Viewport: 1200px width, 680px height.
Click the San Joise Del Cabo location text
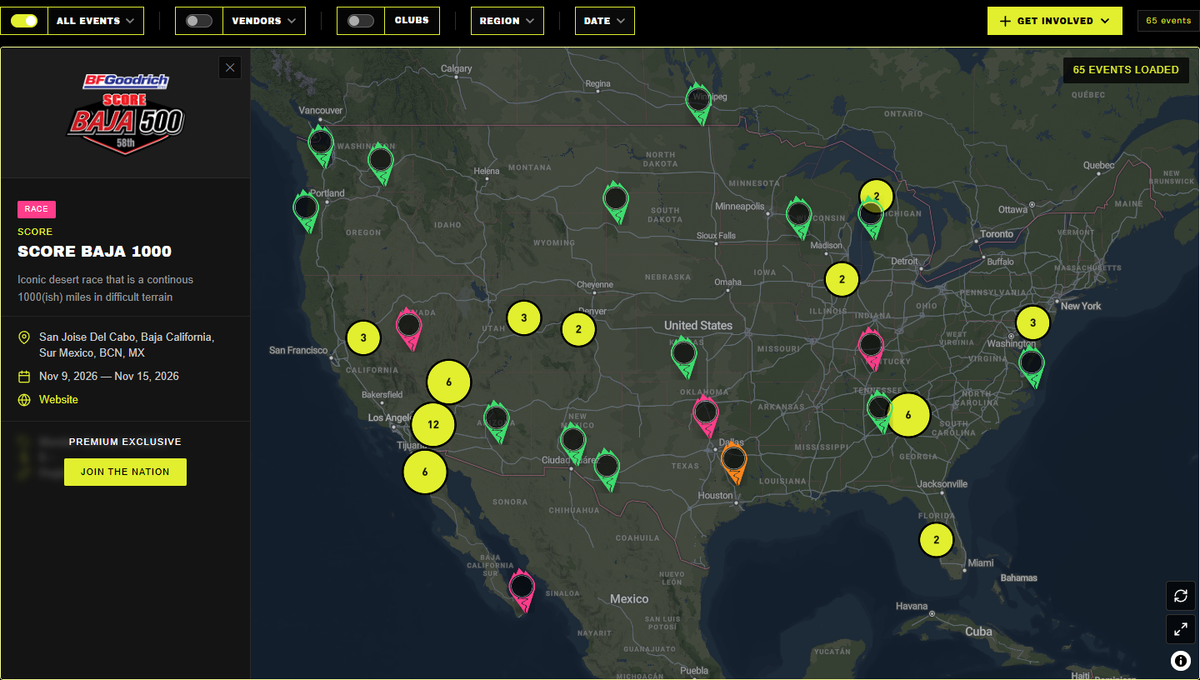tap(126, 345)
